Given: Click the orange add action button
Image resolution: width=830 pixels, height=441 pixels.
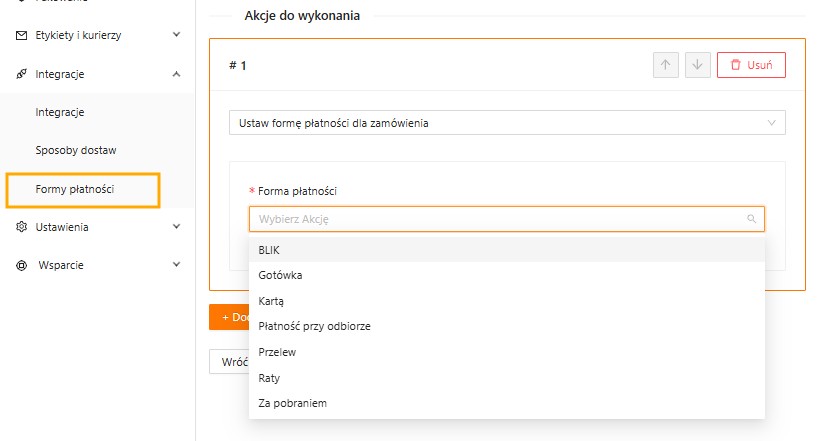Looking at the screenshot, I should click(x=229, y=317).
